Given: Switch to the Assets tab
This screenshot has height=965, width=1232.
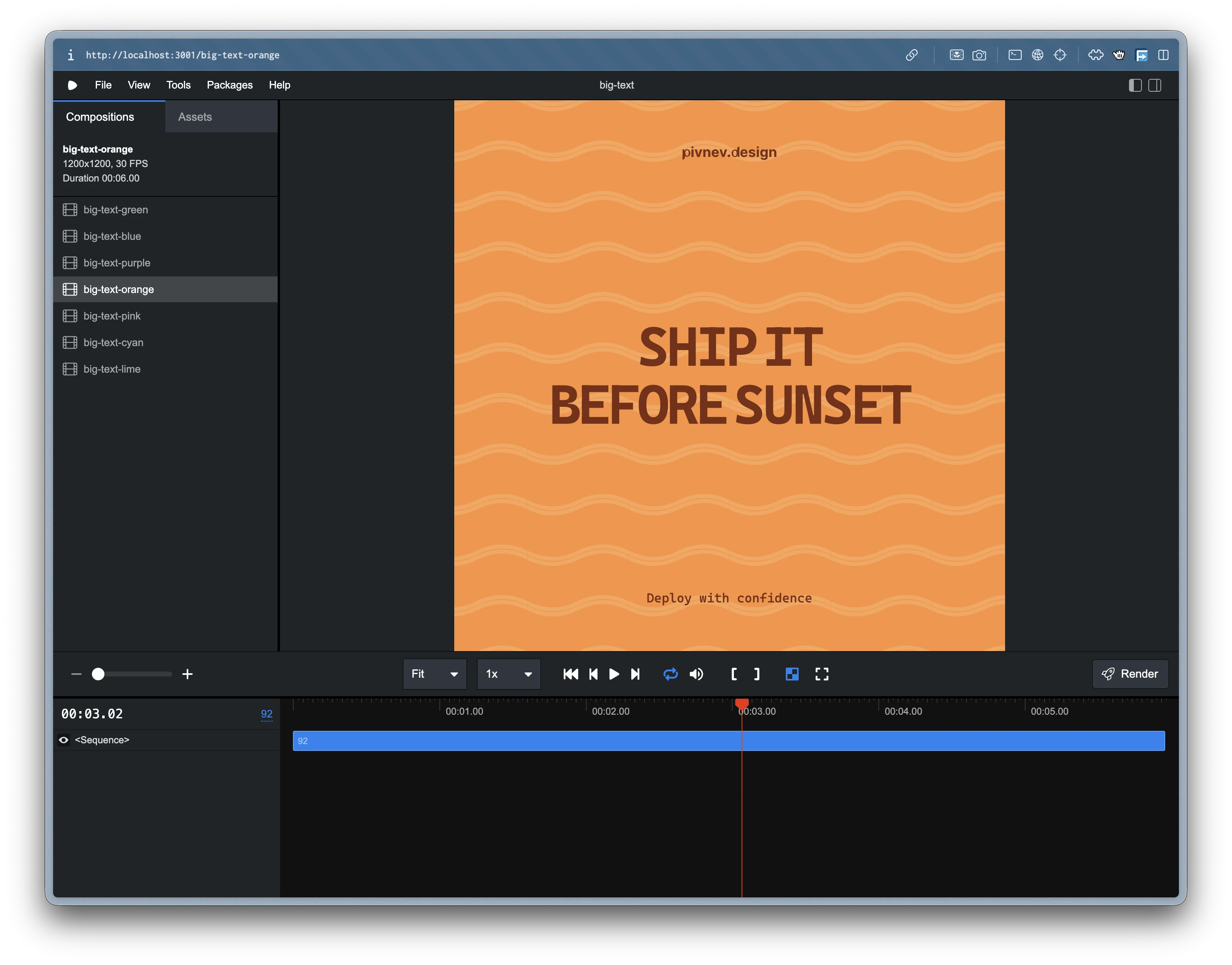Looking at the screenshot, I should click(195, 117).
